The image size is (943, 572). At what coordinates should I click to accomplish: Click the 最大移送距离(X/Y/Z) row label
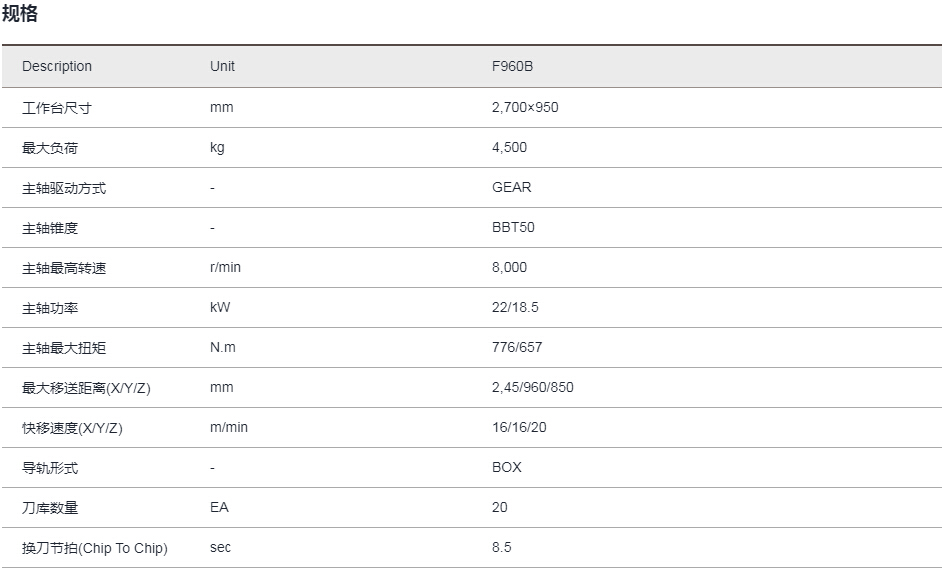click(86, 388)
